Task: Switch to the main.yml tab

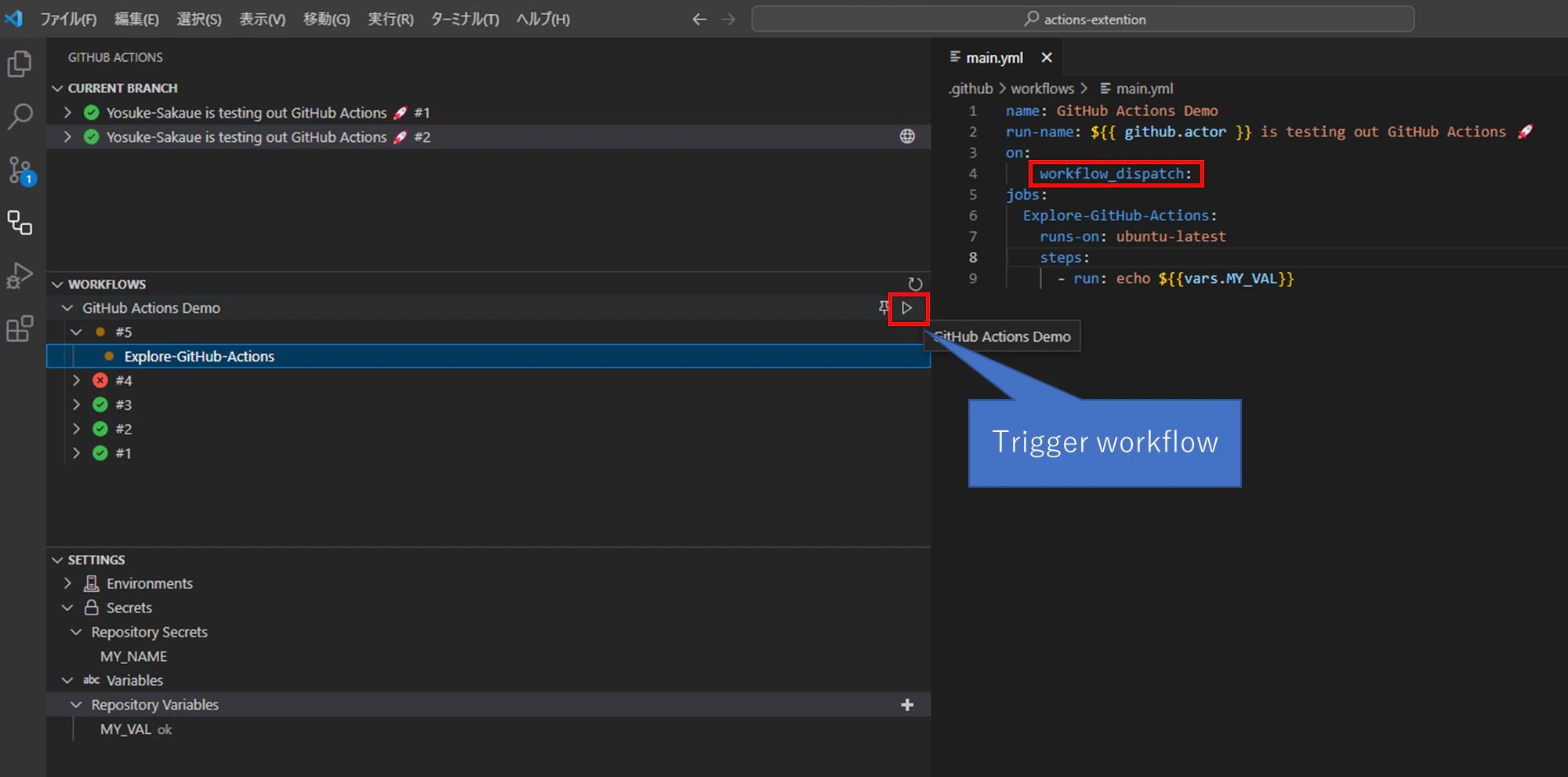Action: pyautogui.click(x=994, y=57)
